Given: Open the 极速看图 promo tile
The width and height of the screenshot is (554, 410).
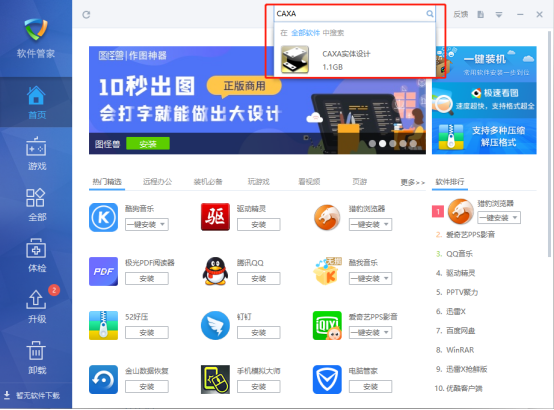Looking at the screenshot, I should tap(484, 100).
